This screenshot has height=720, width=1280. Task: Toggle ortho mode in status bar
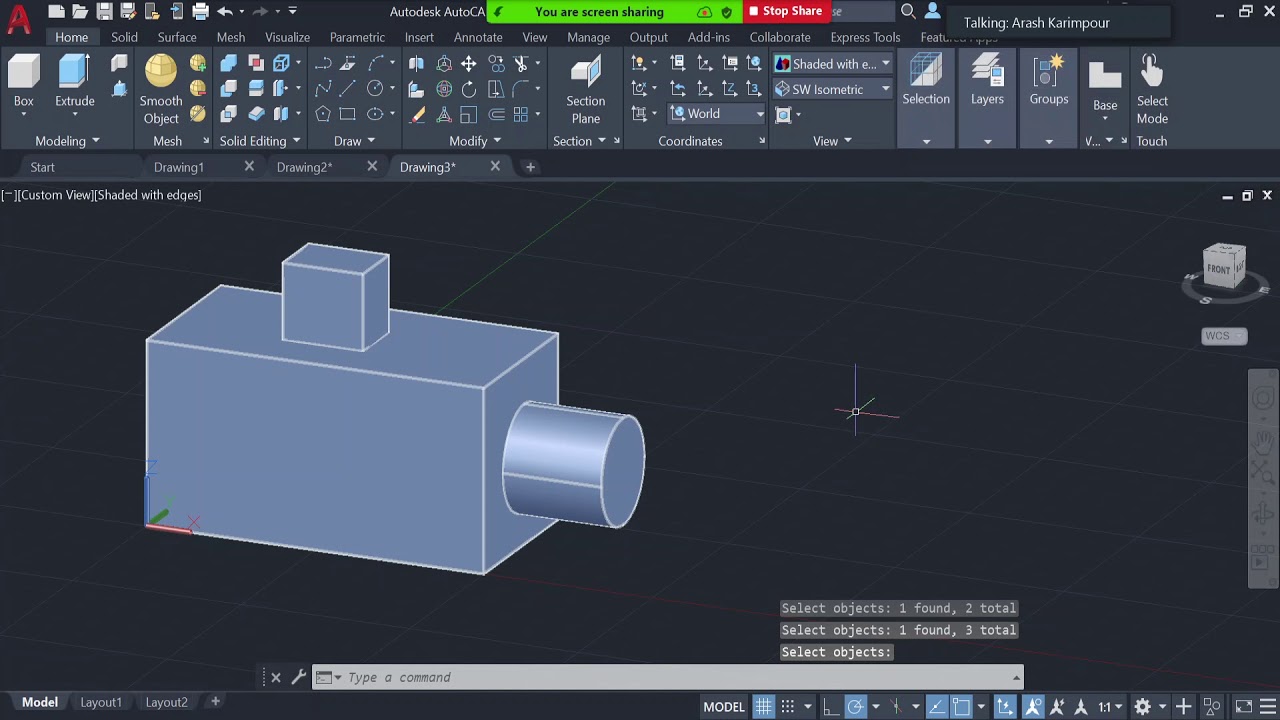click(x=831, y=707)
